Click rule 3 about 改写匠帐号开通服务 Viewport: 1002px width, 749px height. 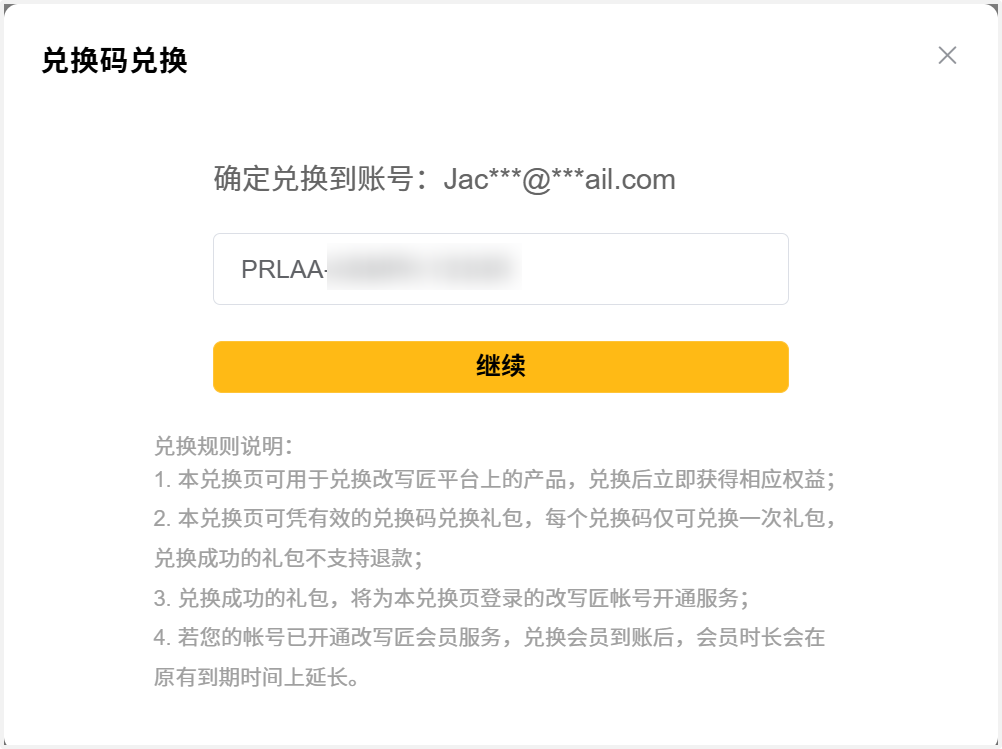pos(450,598)
